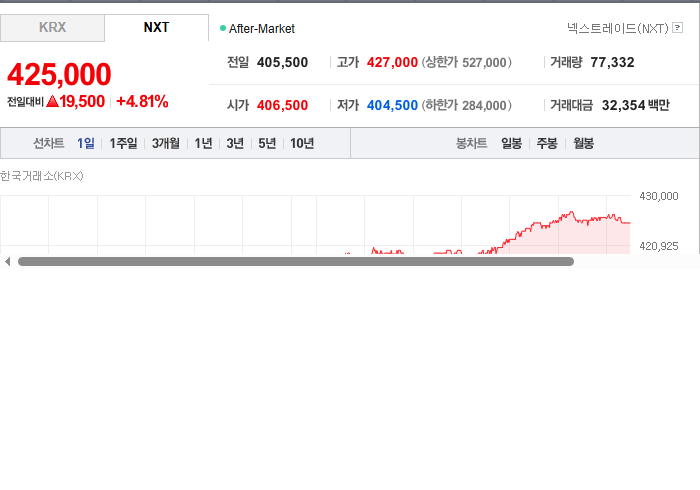Click the trading volume 77,332

612,62
